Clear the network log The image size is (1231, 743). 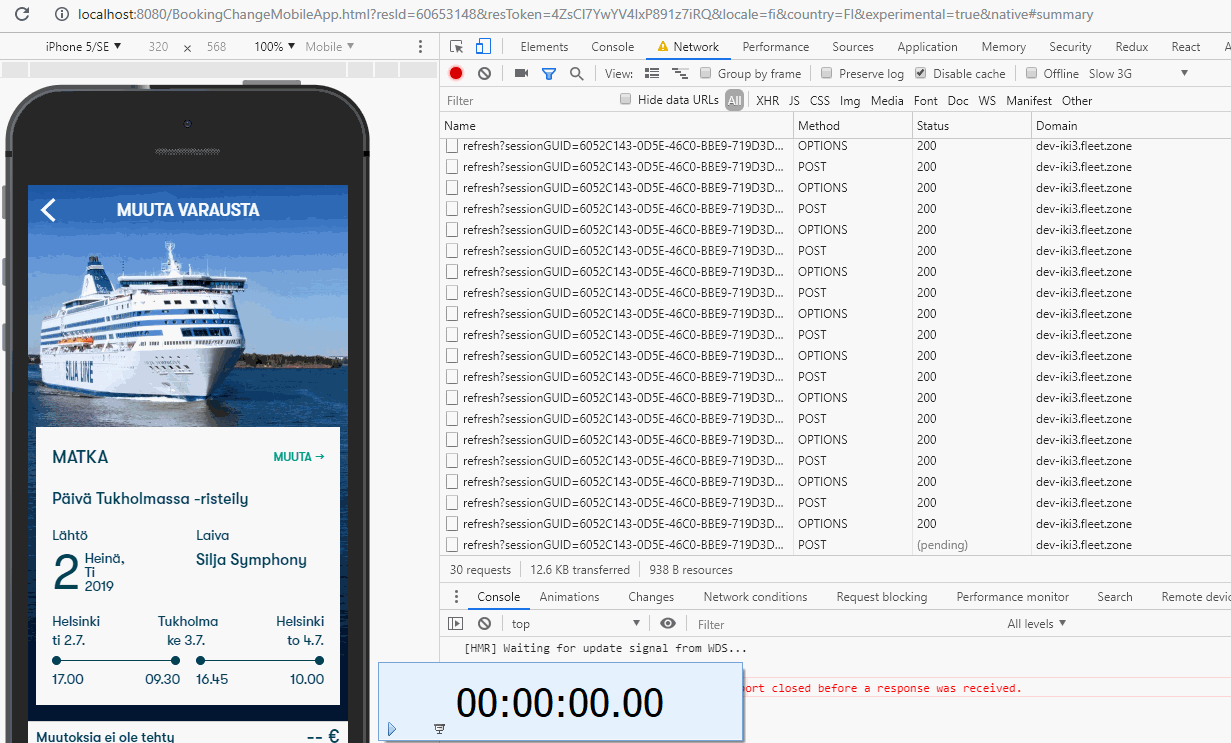[484, 73]
